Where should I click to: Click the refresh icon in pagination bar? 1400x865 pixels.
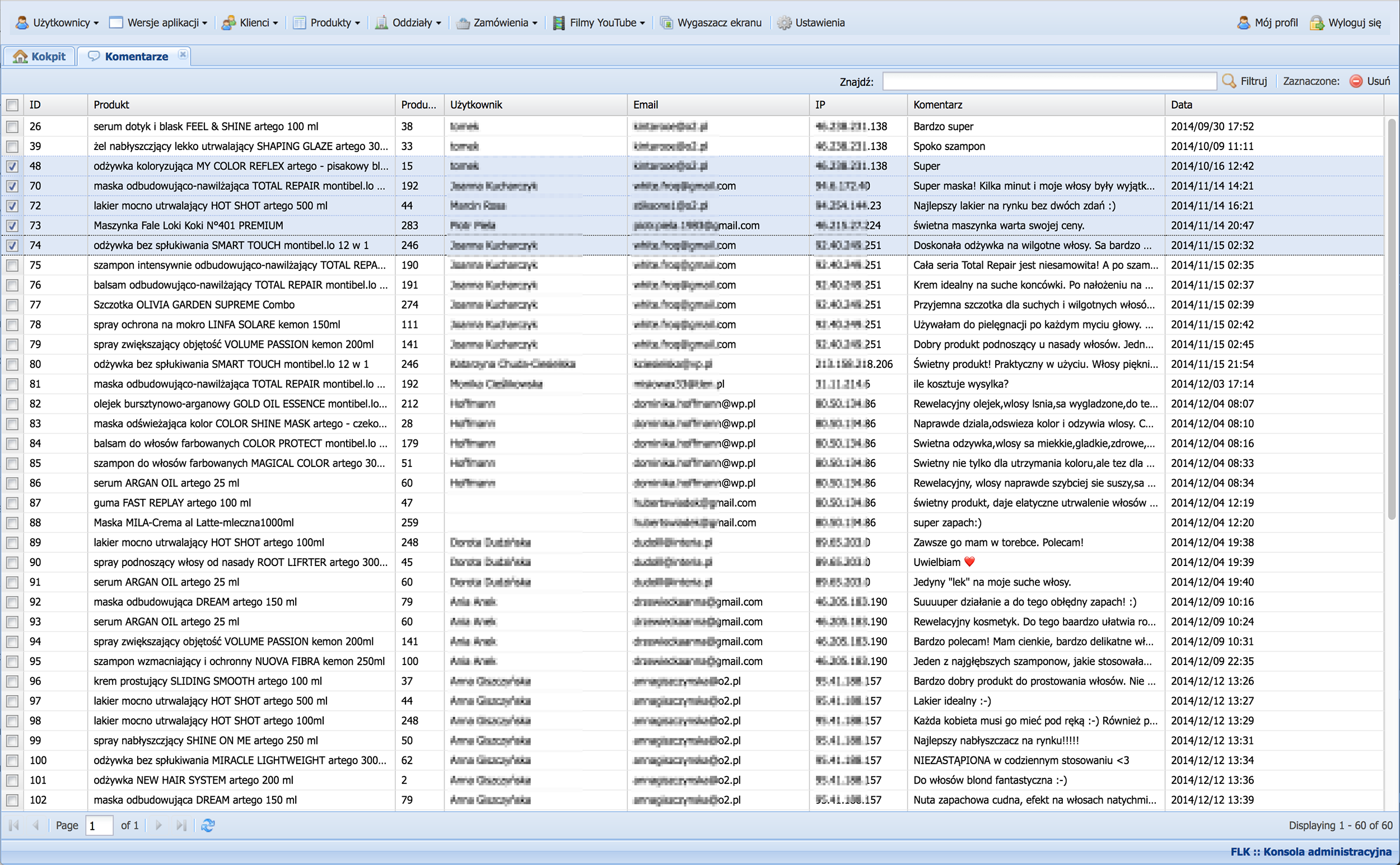(208, 825)
